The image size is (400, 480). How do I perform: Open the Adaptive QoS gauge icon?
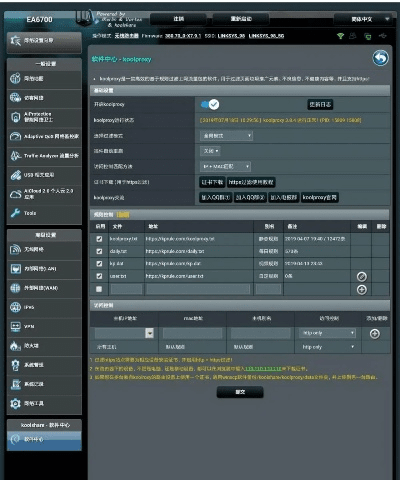click(16, 136)
